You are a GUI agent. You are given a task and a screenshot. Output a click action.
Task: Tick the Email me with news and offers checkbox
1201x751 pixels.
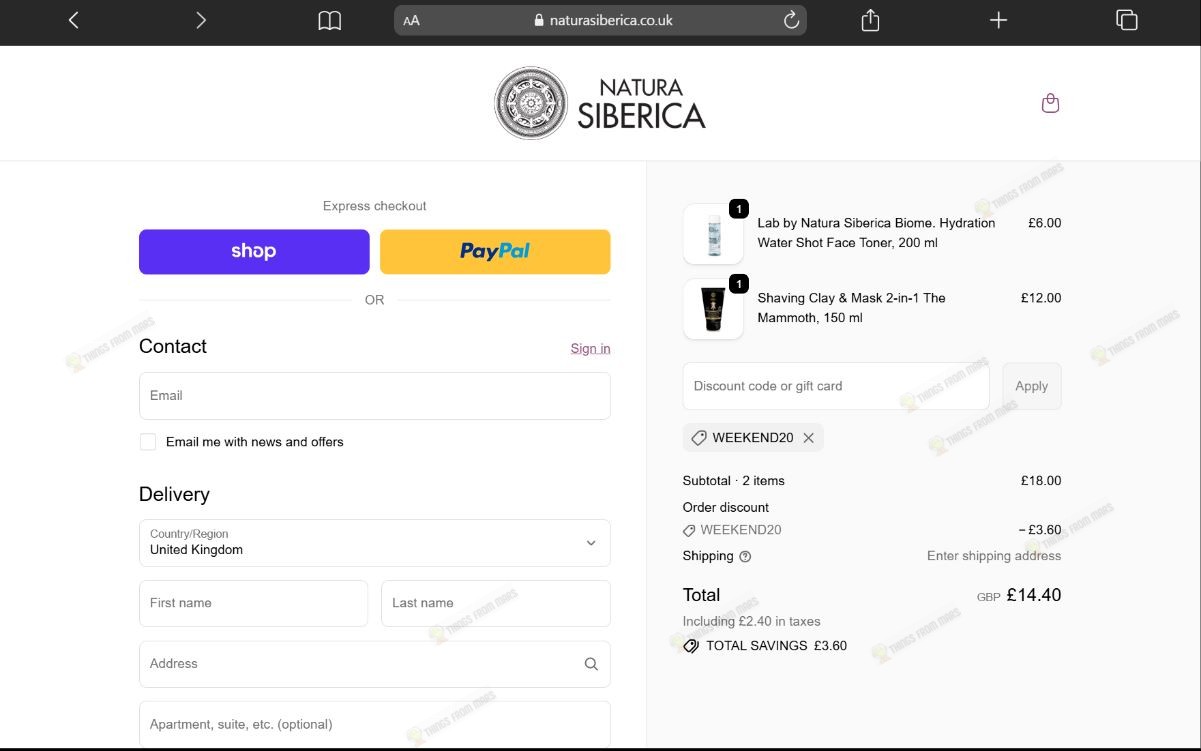[x=148, y=442]
